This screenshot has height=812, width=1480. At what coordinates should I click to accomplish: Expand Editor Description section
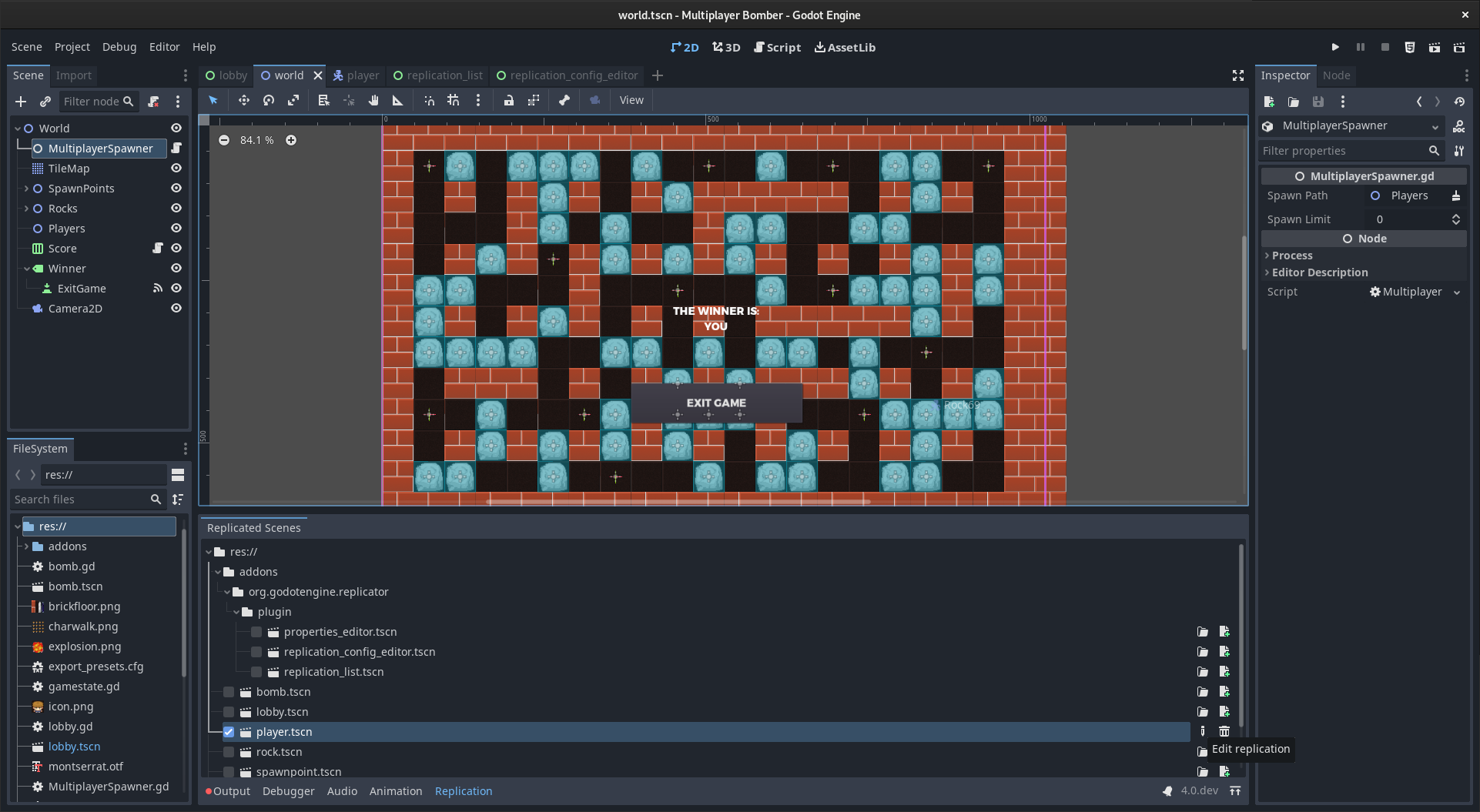[x=1319, y=272]
